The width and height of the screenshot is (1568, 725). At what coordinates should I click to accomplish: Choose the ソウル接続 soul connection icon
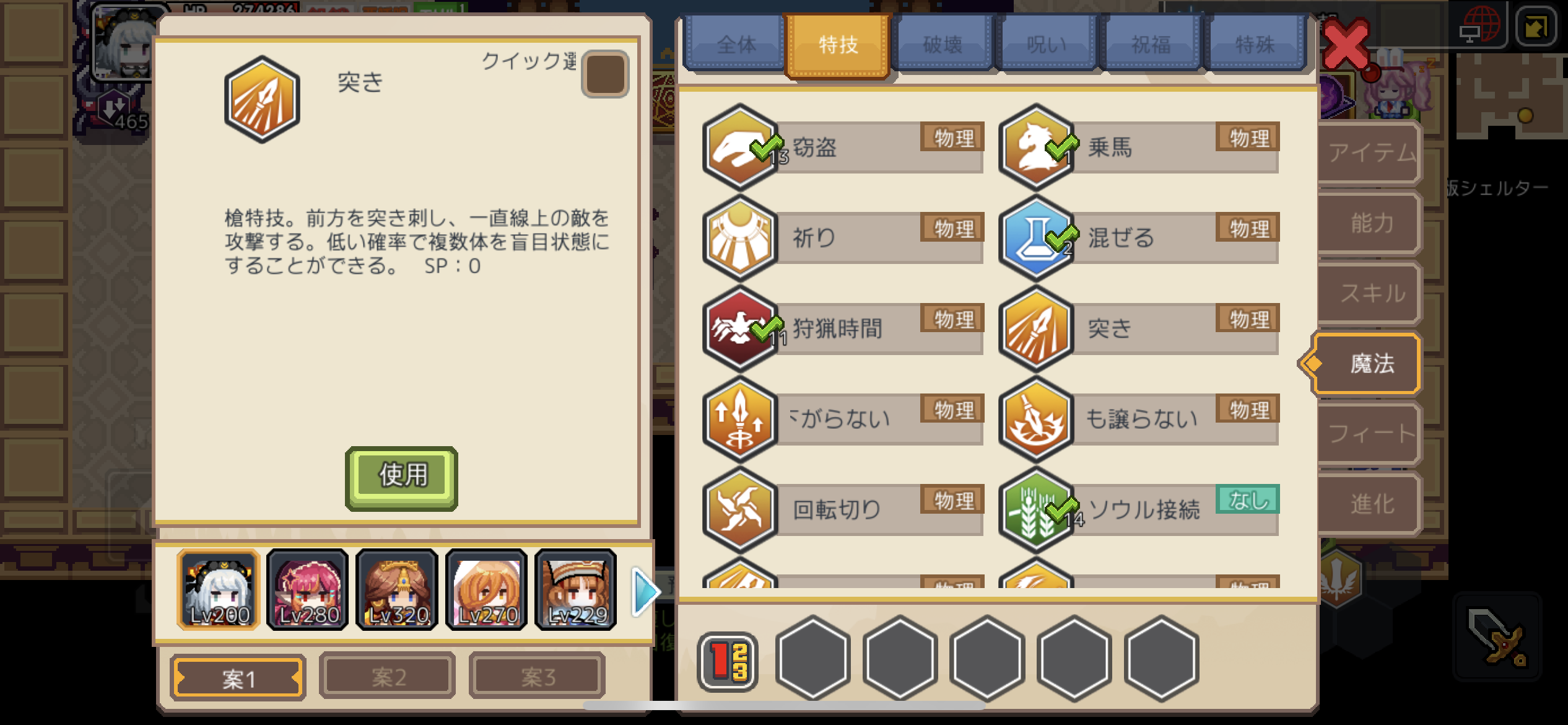[1036, 509]
